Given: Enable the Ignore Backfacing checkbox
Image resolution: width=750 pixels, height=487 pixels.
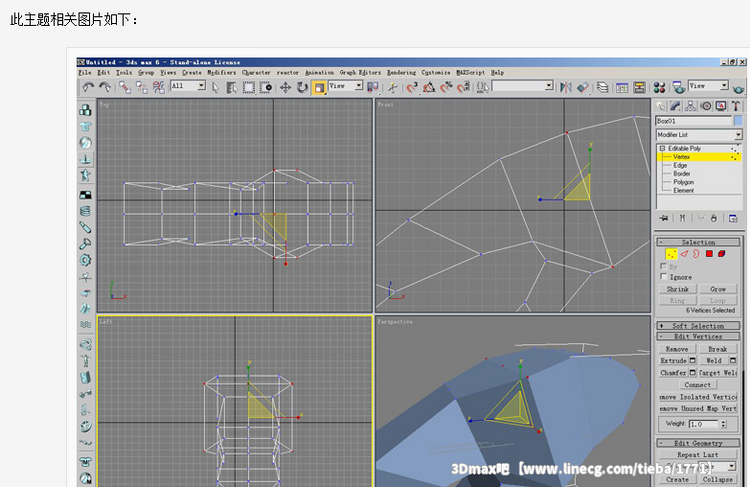Looking at the screenshot, I should 663,277.
